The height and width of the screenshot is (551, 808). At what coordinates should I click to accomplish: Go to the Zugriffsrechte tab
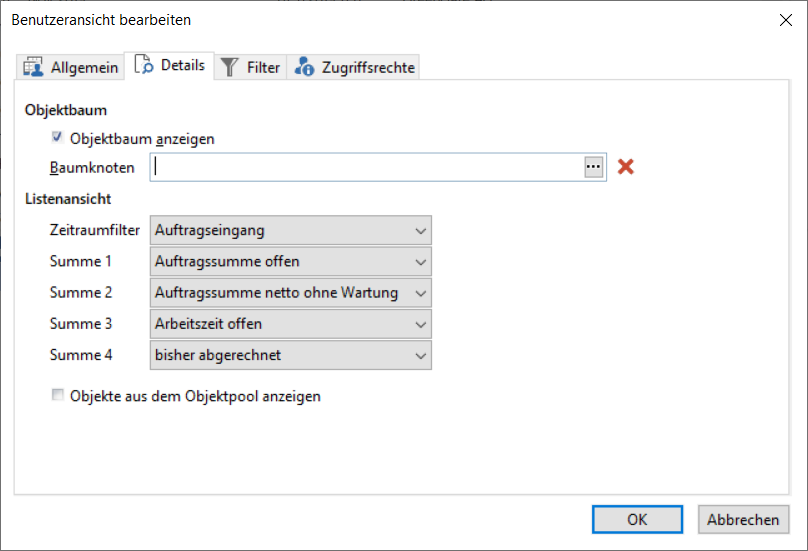tap(354, 67)
